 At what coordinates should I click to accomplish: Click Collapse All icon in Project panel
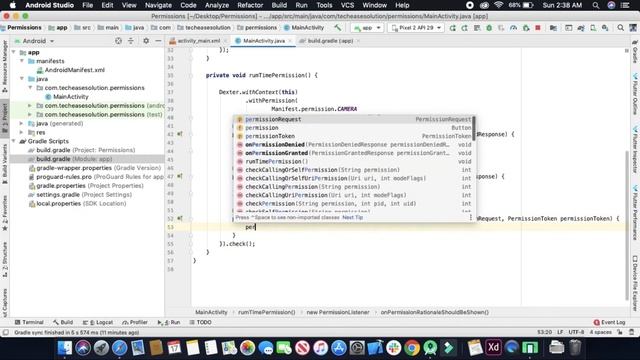pos(131,41)
